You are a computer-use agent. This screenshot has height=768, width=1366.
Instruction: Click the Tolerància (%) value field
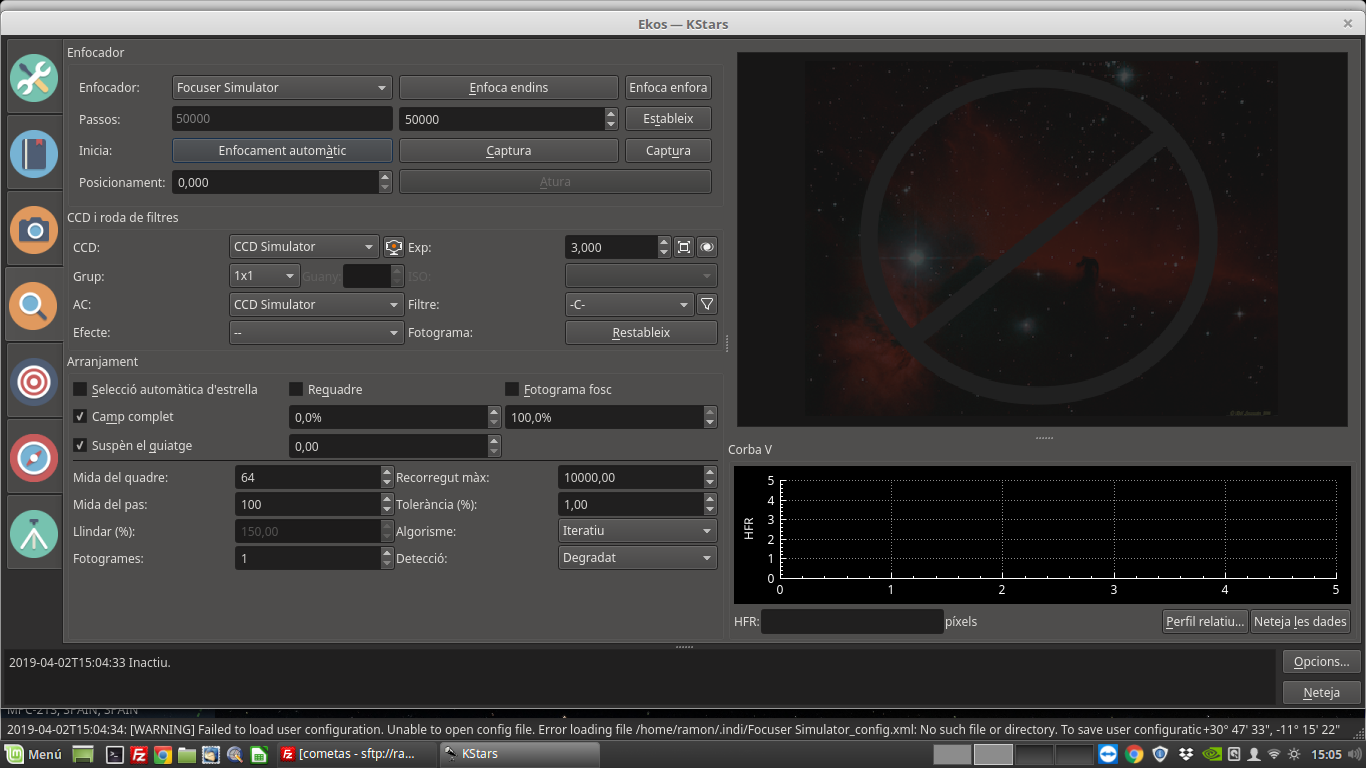pyautogui.click(x=631, y=504)
